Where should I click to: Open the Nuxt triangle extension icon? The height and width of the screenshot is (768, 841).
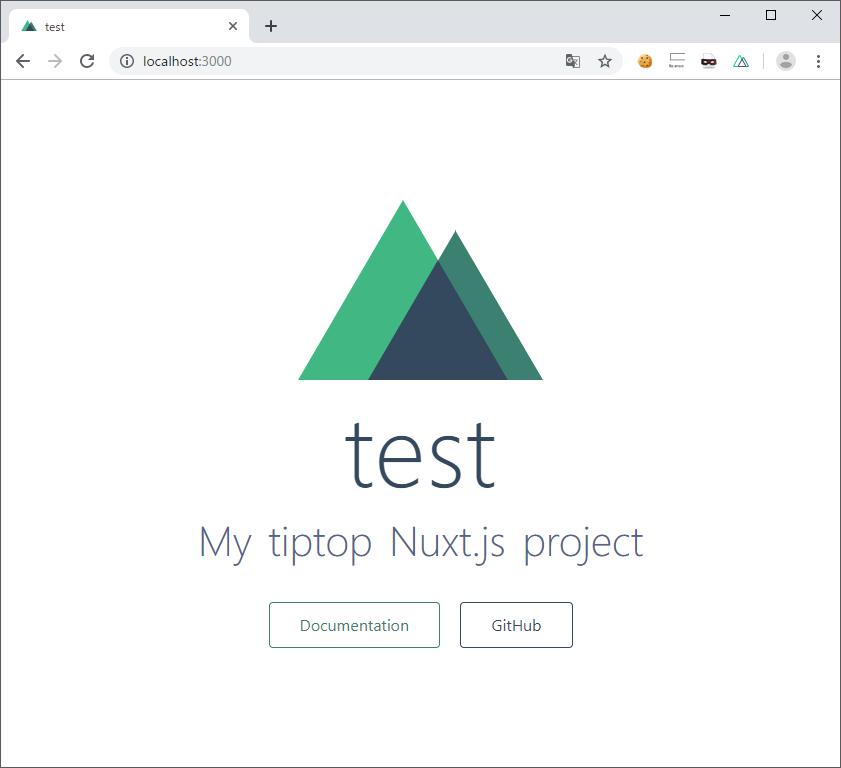(741, 62)
